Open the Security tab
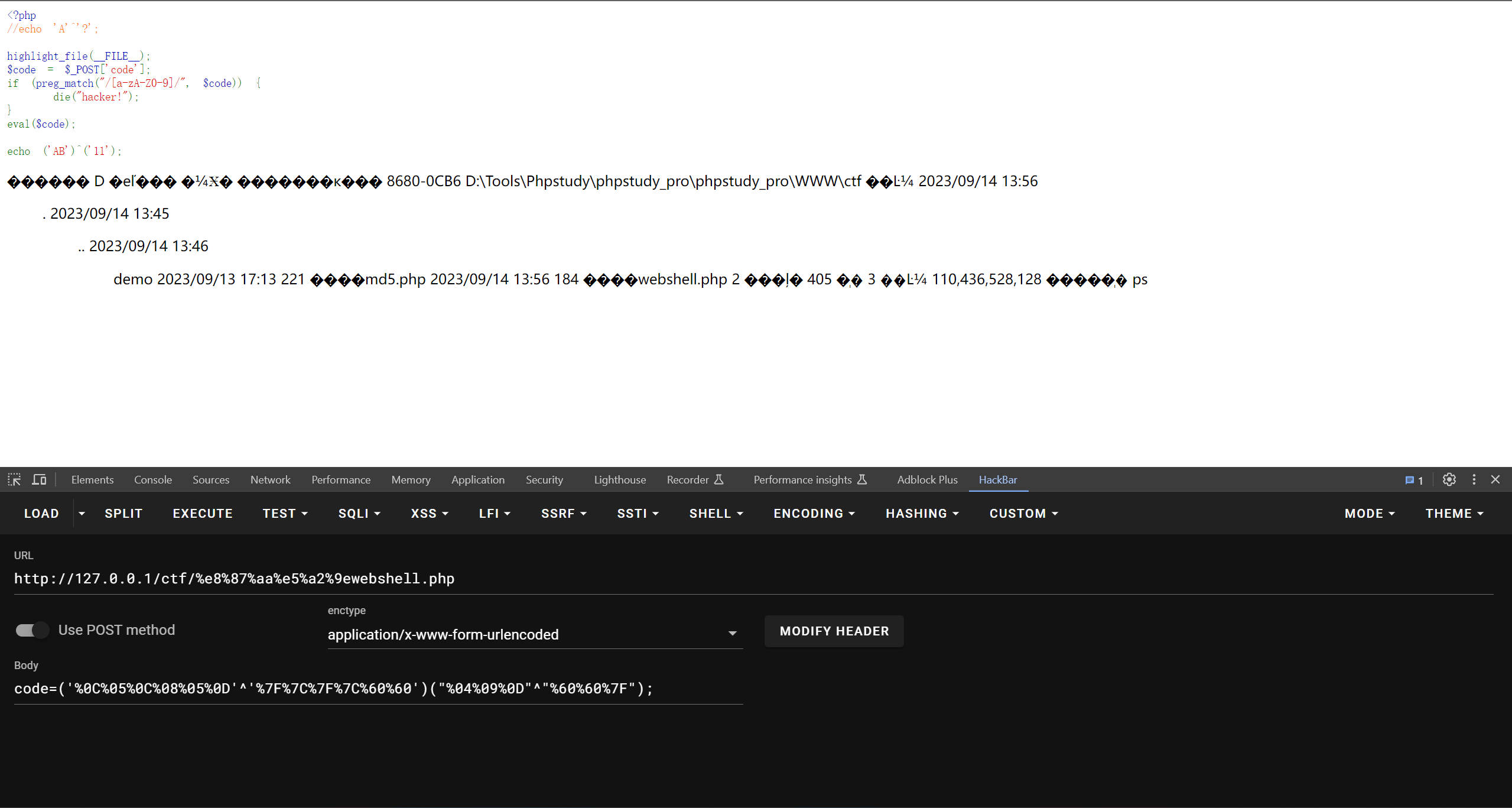This screenshot has width=1512, height=808. (544, 479)
